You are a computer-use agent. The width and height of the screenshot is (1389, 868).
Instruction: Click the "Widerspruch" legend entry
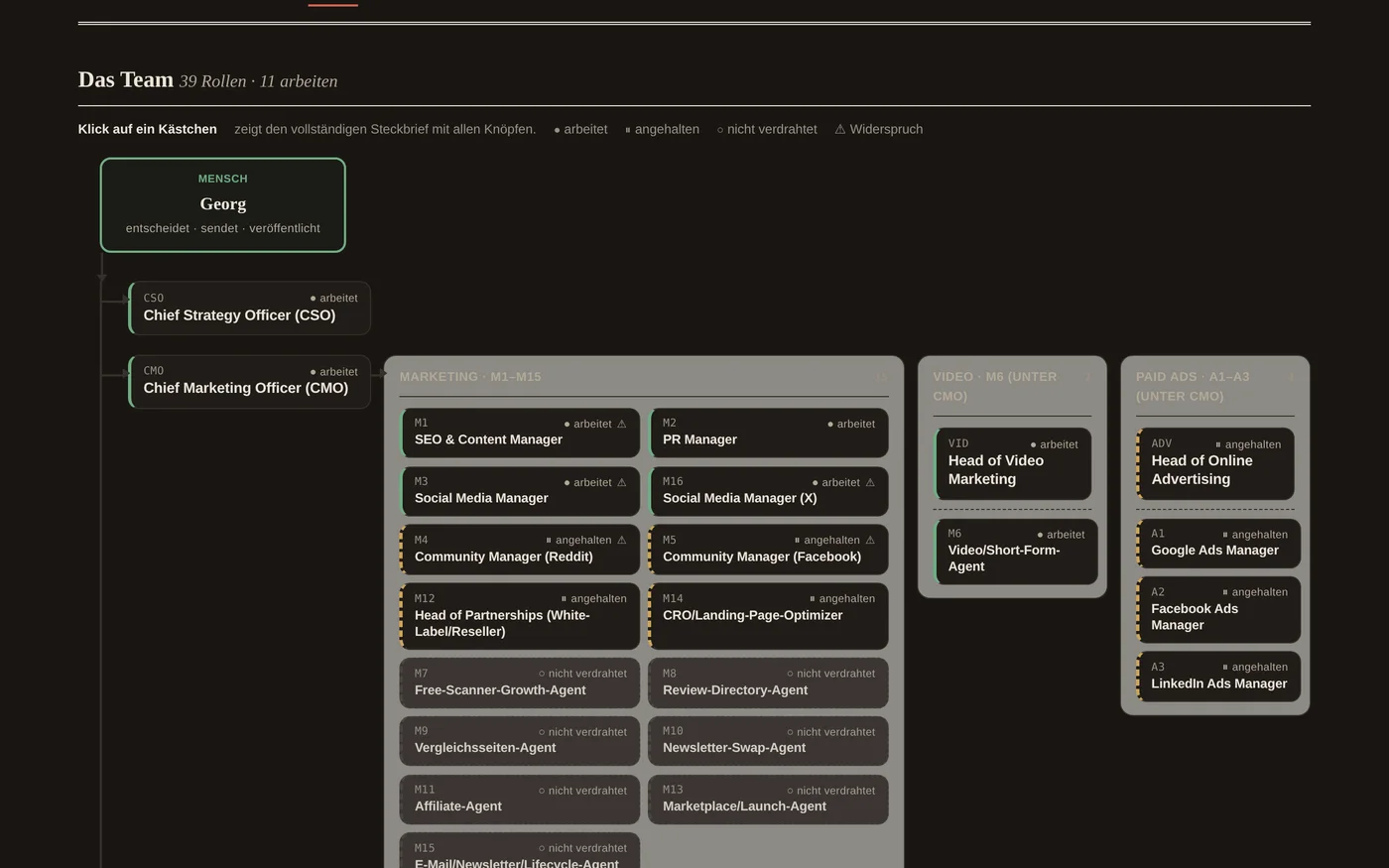[878, 129]
